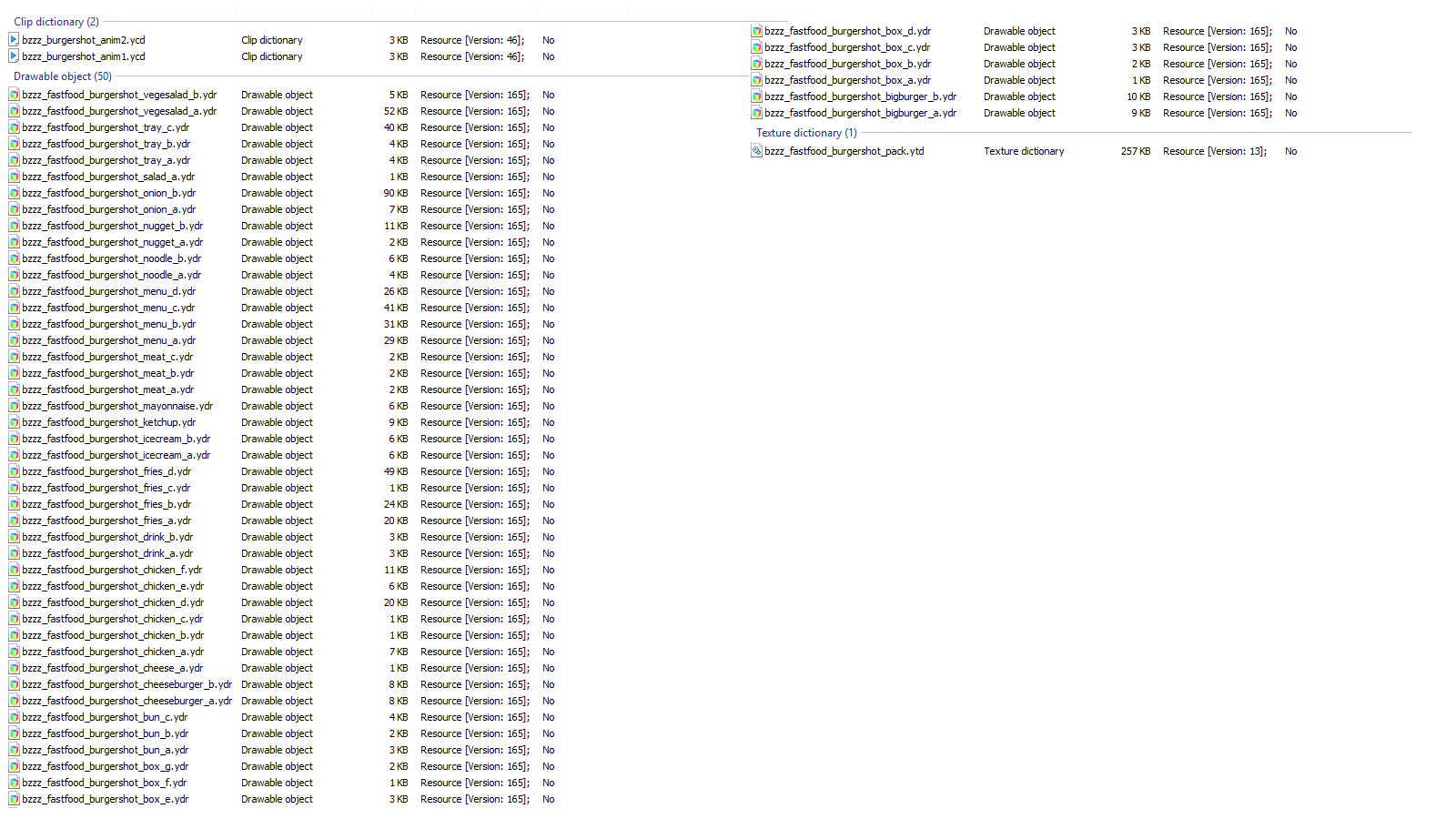Click icon of bzzz_fastfood_burgershot_noodle_a.ydr
Screen dimensions: 1456x819
click(x=14, y=275)
